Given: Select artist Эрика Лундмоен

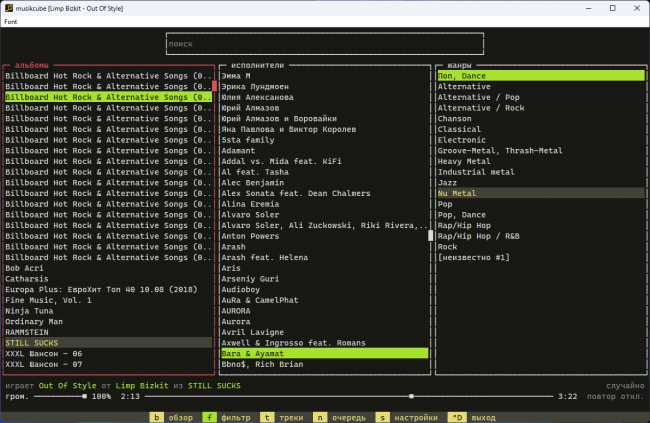Looking at the screenshot, I should pyautogui.click(x=325, y=87).
